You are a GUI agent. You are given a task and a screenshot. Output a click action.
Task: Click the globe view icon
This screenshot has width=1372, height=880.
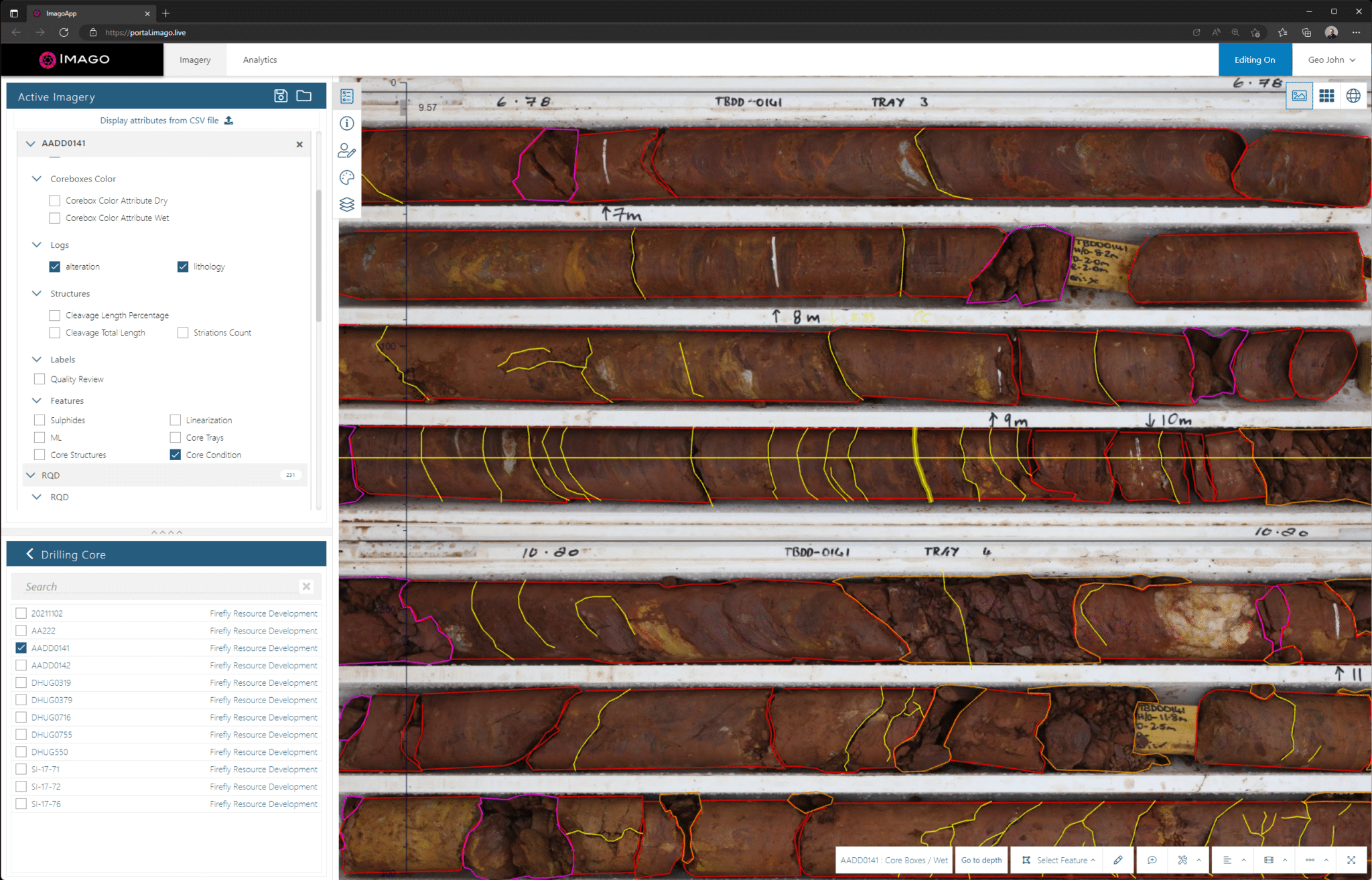[x=1353, y=96]
